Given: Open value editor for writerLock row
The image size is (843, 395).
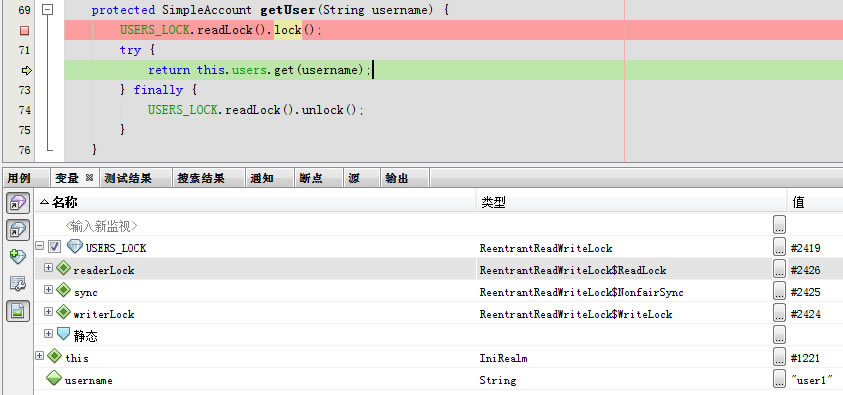Looking at the screenshot, I should (780, 313).
